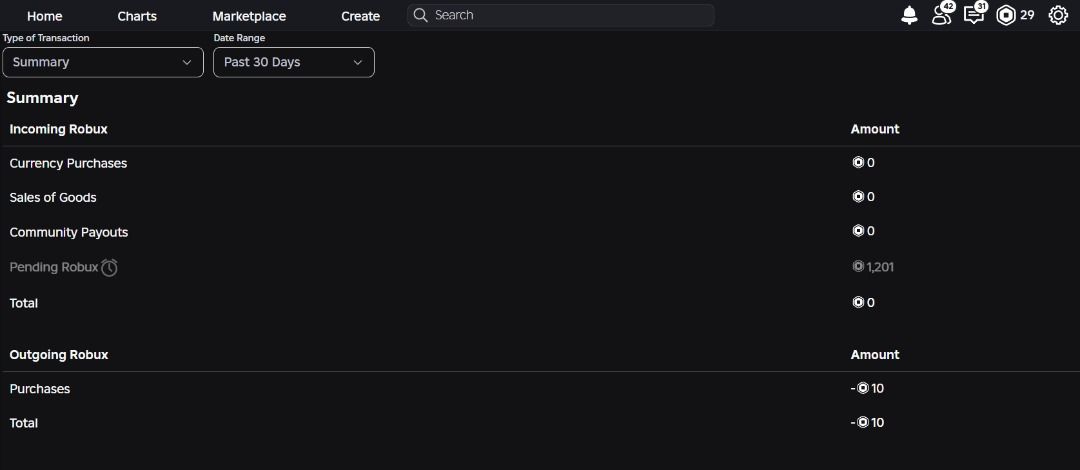
Task: Expand the Type of Transaction dropdown
Action: tap(103, 62)
